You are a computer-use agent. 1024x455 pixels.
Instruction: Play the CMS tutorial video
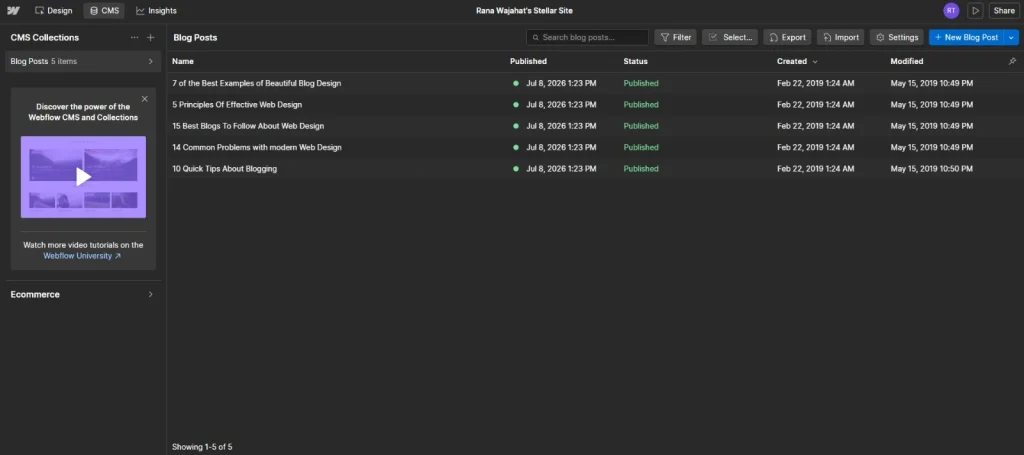tap(84, 177)
